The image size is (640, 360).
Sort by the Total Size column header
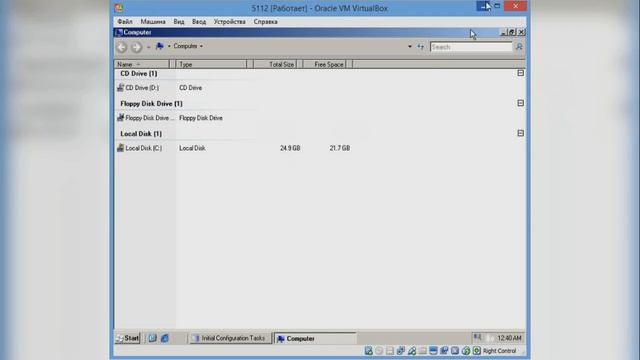tap(275, 64)
